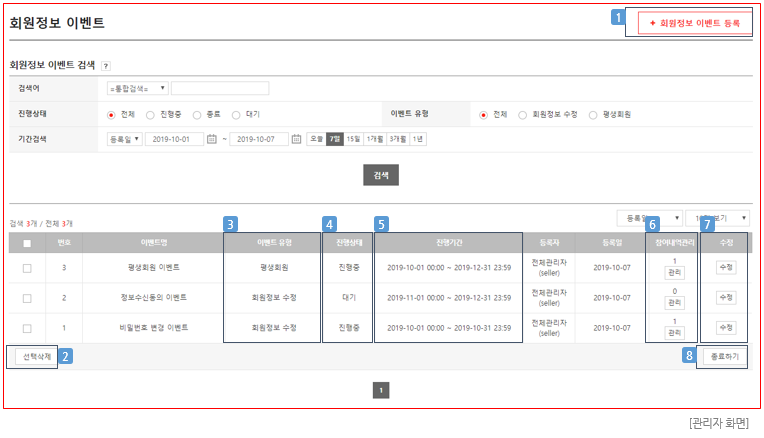Click the search keyword text field
The image size is (764, 438).
pos(219,88)
